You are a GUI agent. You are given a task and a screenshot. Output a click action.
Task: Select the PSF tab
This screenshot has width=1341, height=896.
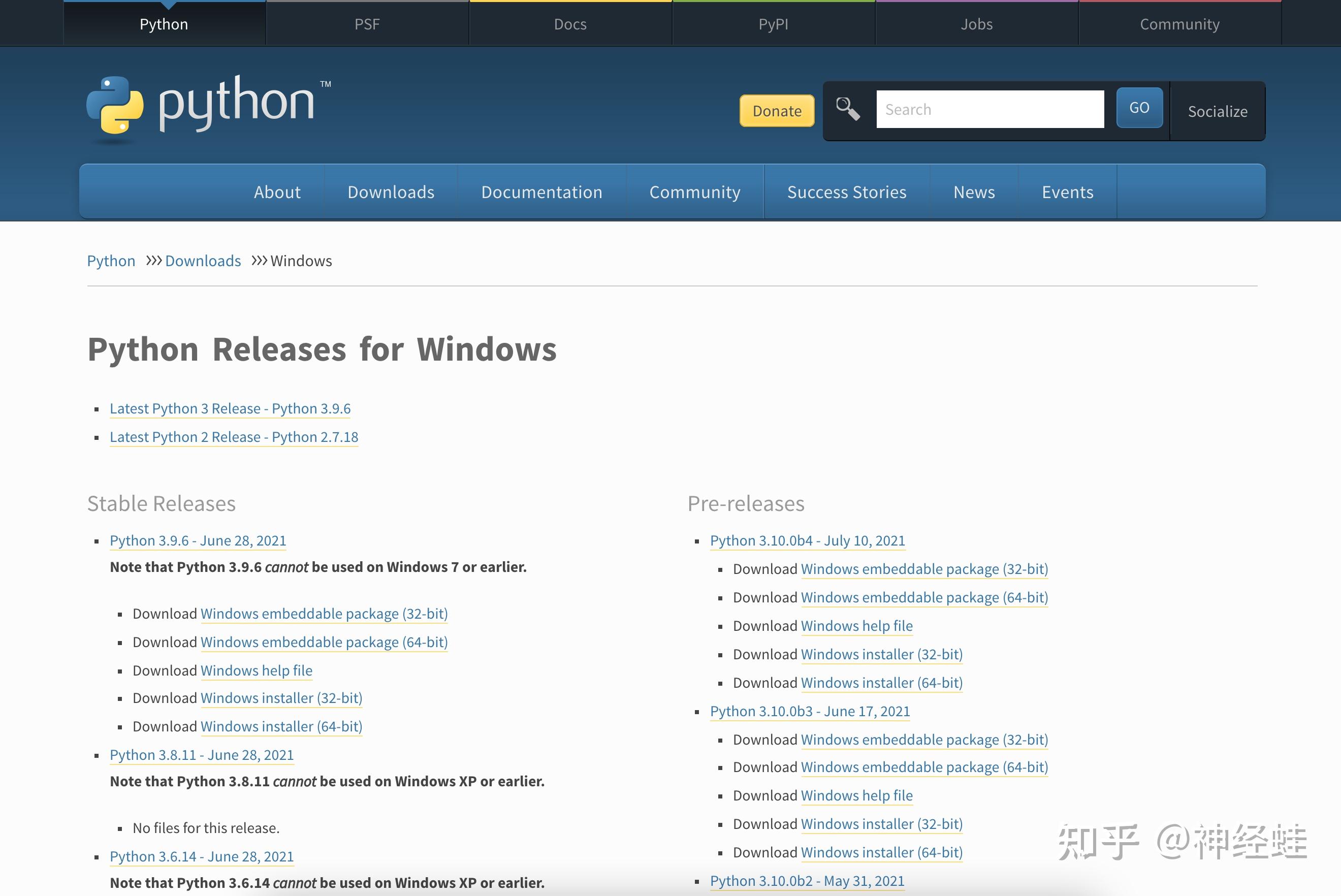pyautogui.click(x=367, y=23)
